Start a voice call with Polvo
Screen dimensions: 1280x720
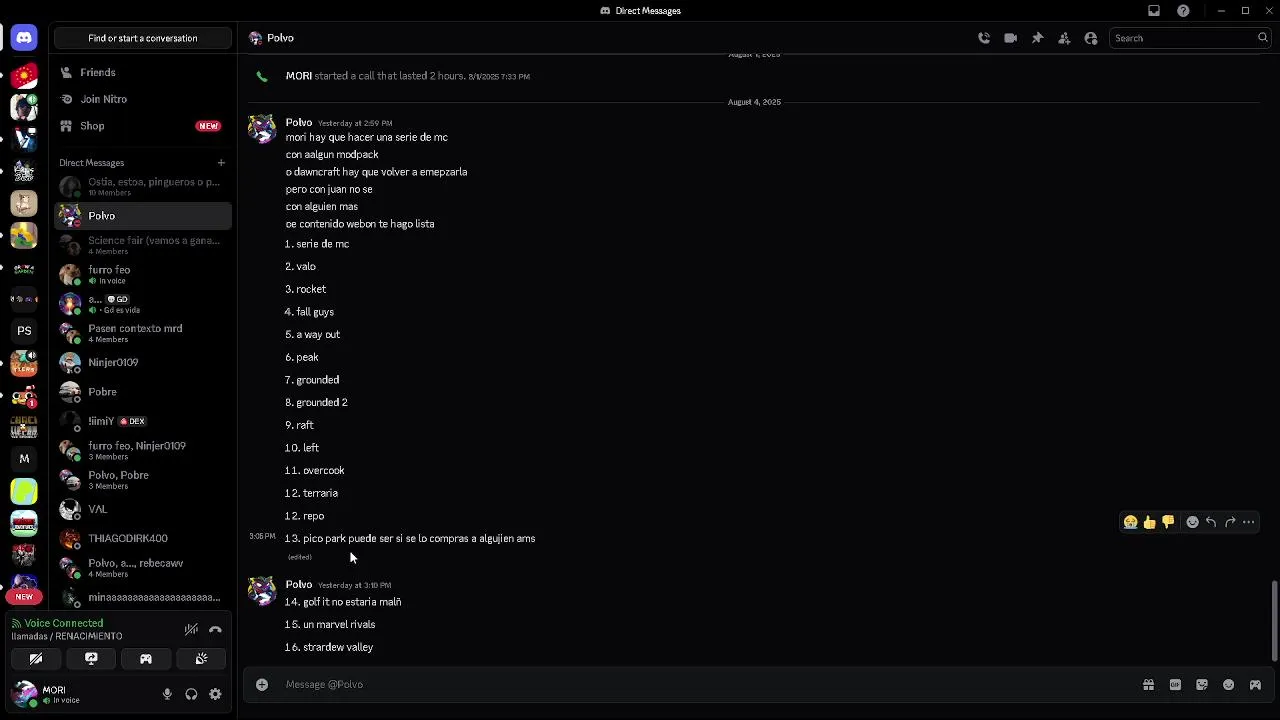pos(984,38)
